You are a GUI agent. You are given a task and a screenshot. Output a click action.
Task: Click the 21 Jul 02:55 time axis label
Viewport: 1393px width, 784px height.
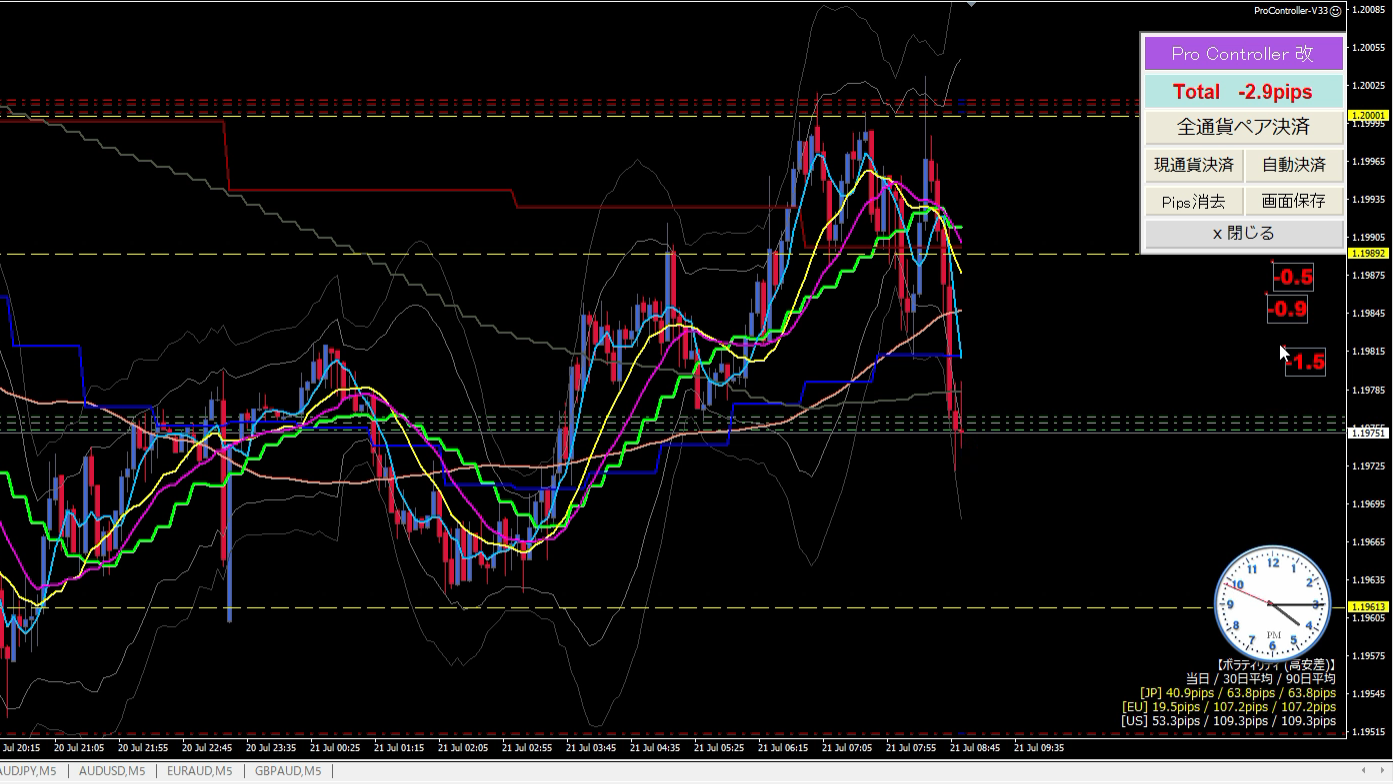[x=527, y=747]
